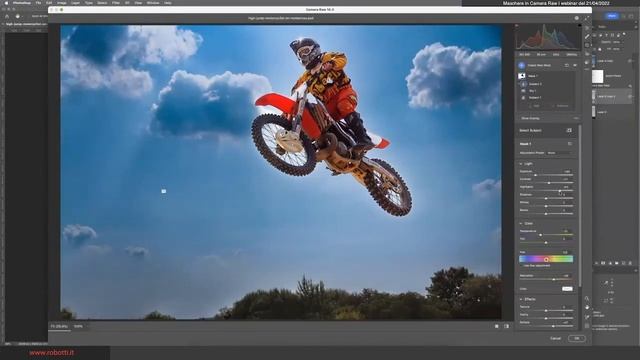Viewport: 640px width, 360px height.
Task: Open the Filter menu
Action: [x=116, y=2]
